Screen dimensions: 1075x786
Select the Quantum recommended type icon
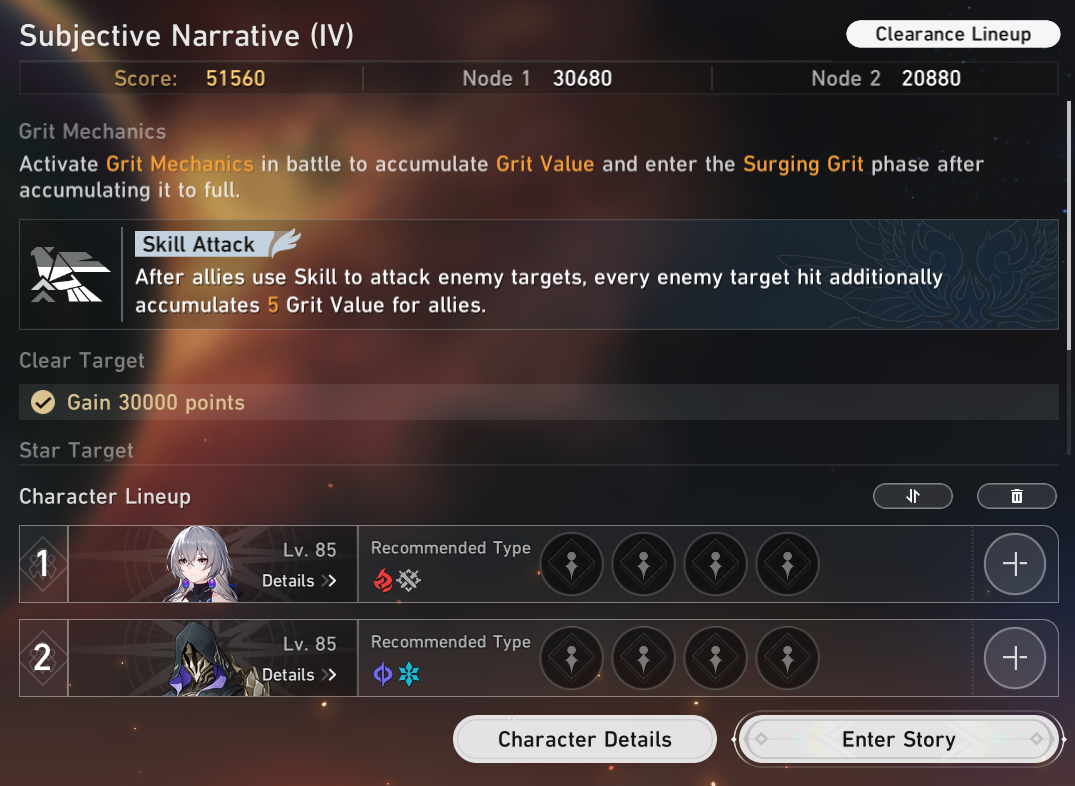coord(383,674)
